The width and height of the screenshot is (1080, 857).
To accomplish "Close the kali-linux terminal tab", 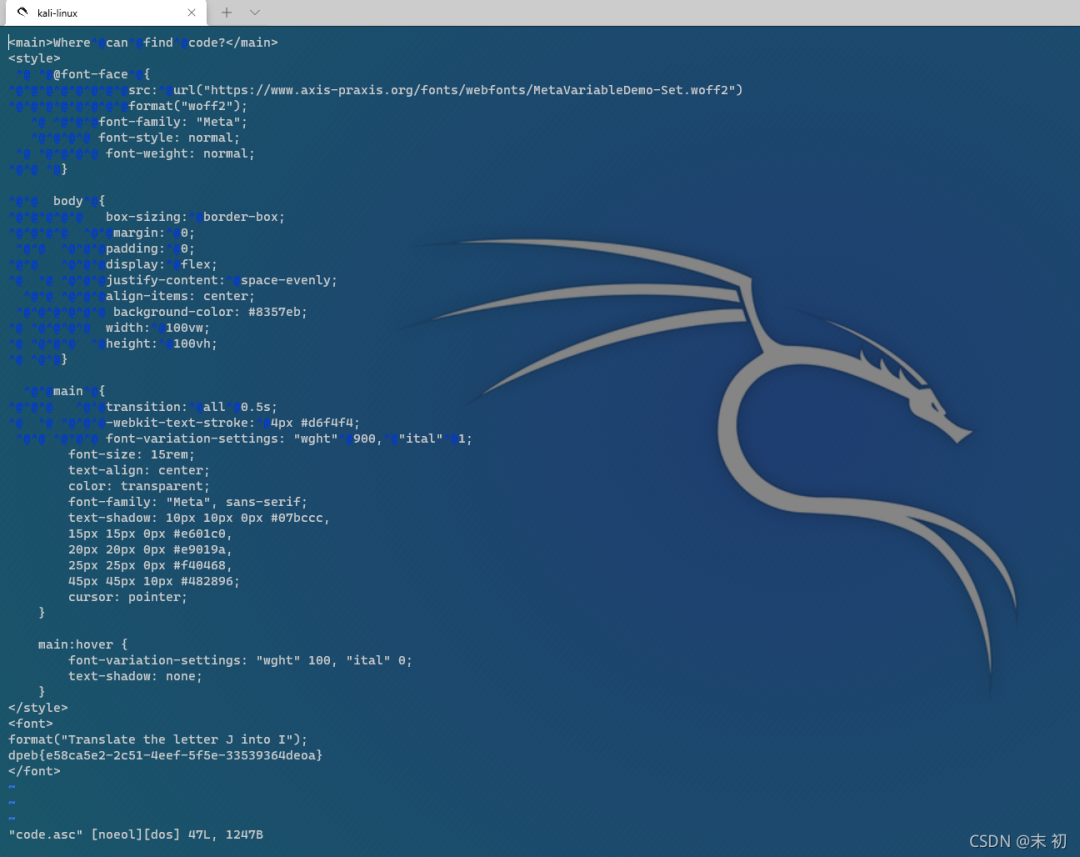I will 192,13.
